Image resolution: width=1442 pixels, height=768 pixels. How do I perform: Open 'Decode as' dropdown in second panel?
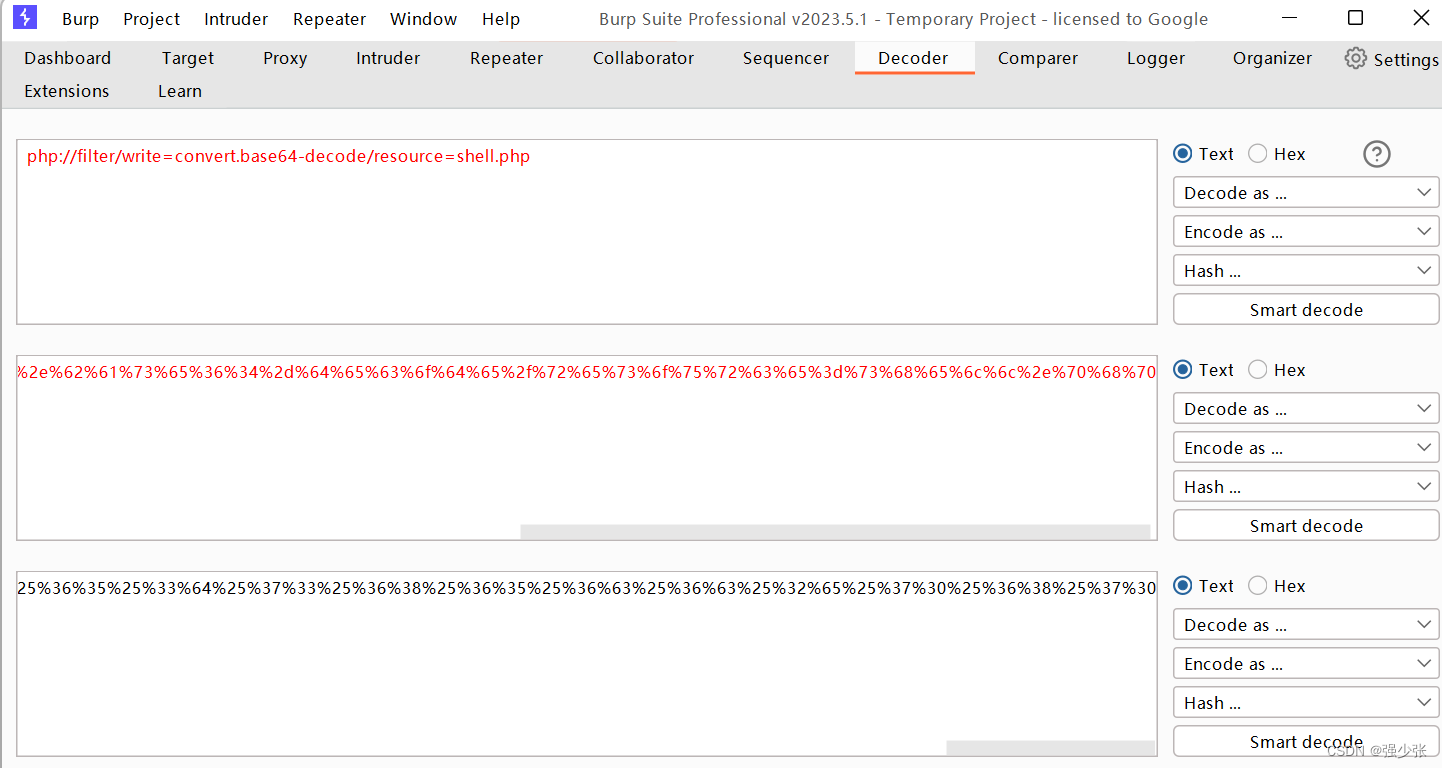[1306, 409]
